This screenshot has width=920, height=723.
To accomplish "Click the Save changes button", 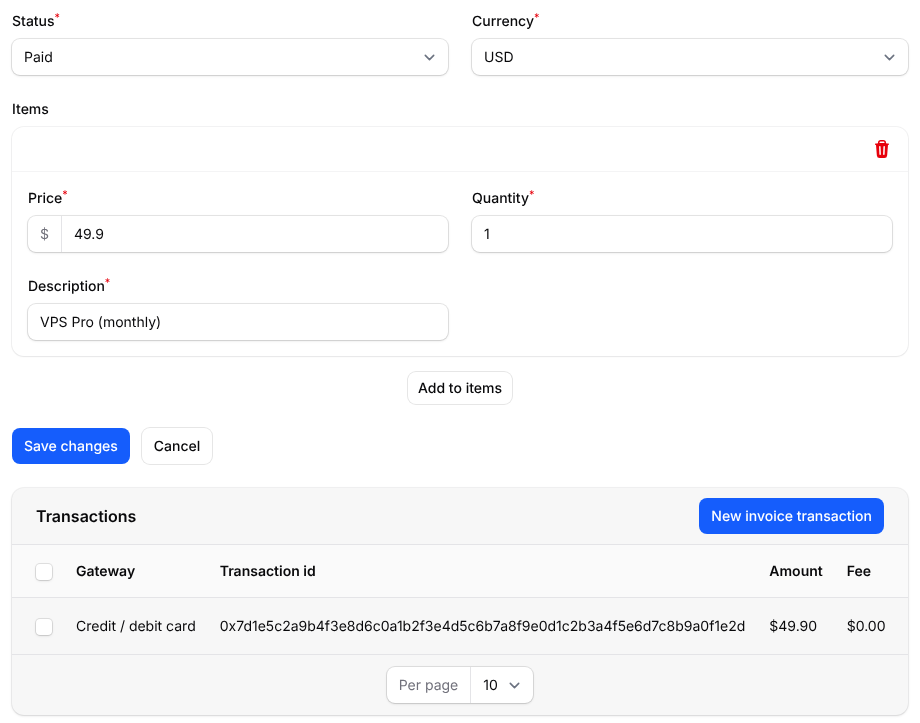I will coord(71,446).
